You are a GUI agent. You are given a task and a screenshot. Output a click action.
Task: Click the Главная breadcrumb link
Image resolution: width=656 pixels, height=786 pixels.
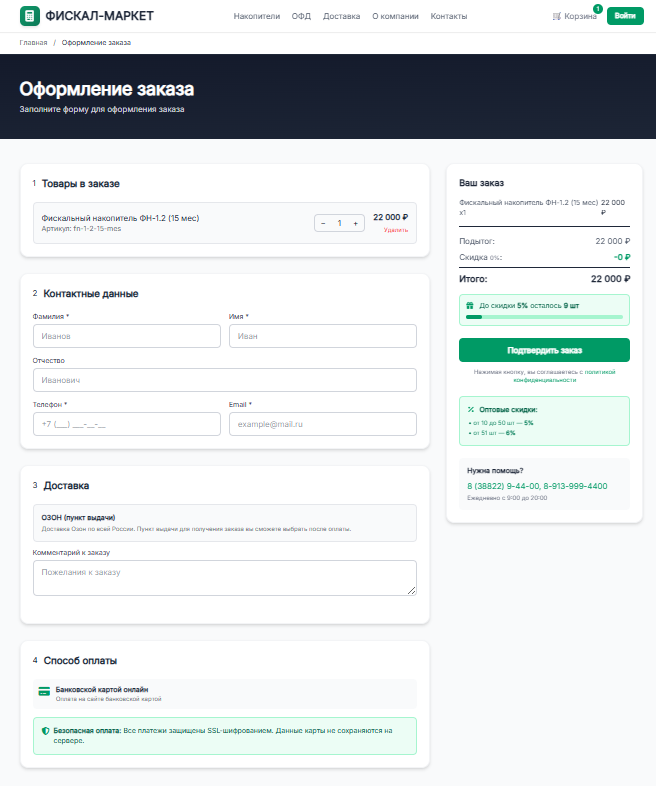point(33,43)
